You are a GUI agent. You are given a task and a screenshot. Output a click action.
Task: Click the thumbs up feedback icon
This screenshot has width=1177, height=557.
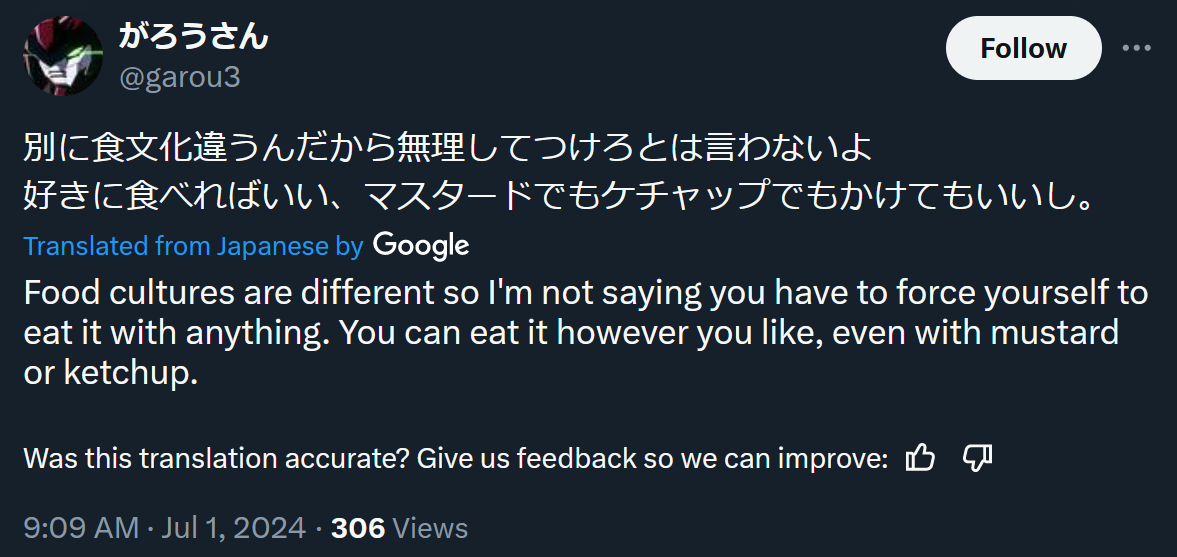(x=920, y=458)
